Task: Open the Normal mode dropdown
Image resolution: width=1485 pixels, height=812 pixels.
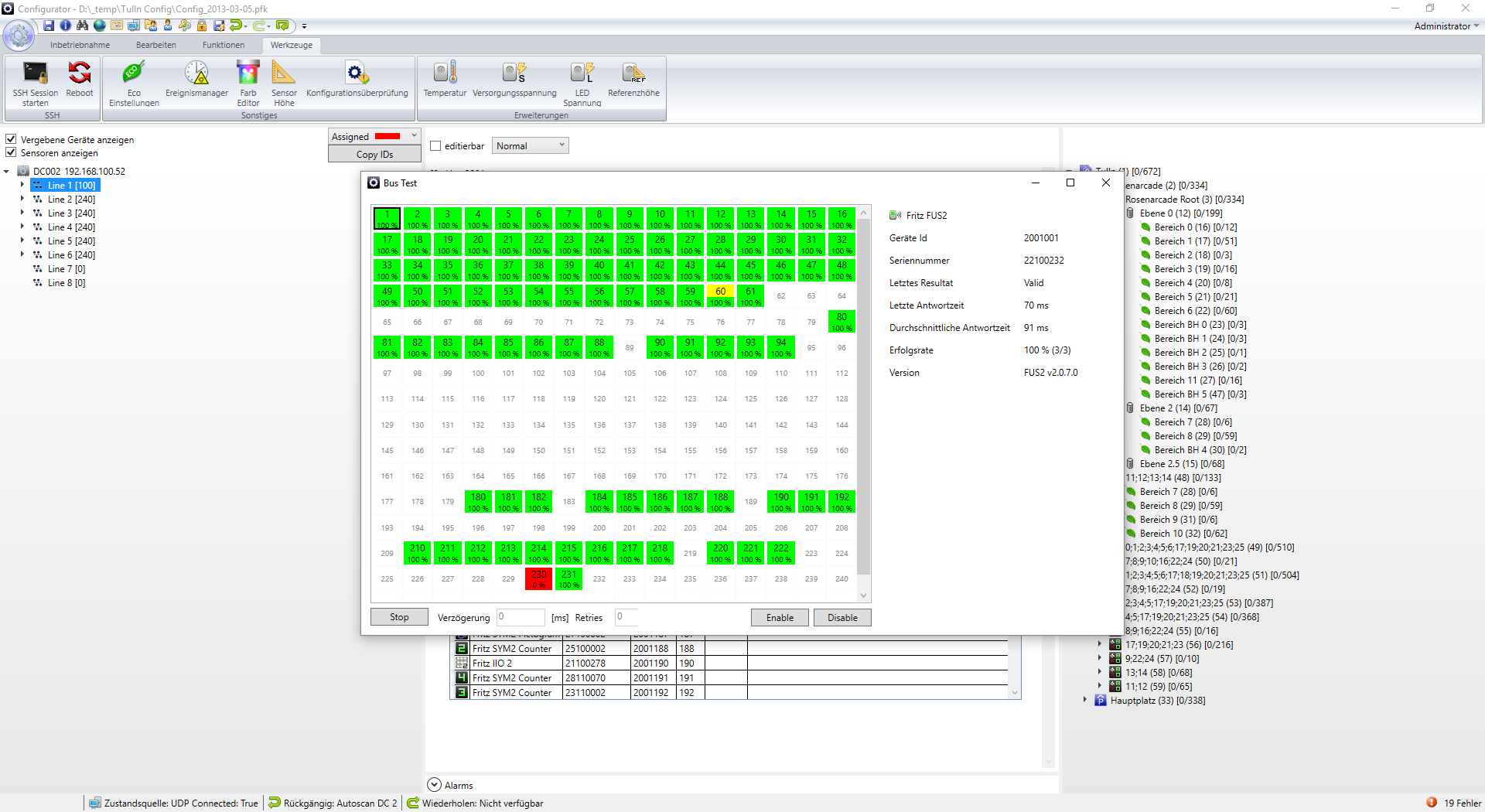Action: click(x=530, y=145)
